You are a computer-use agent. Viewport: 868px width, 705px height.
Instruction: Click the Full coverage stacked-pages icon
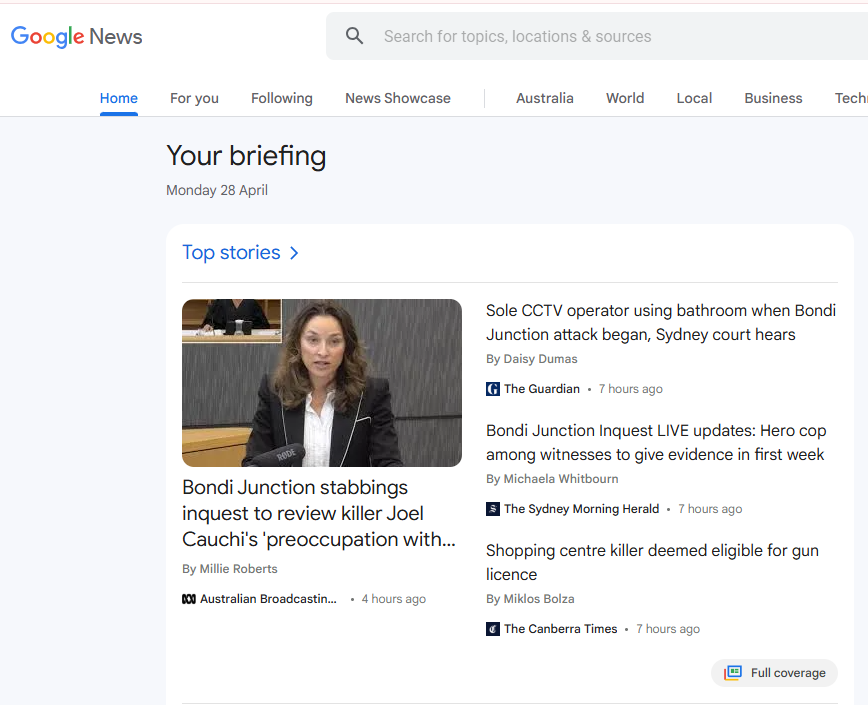point(734,672)
